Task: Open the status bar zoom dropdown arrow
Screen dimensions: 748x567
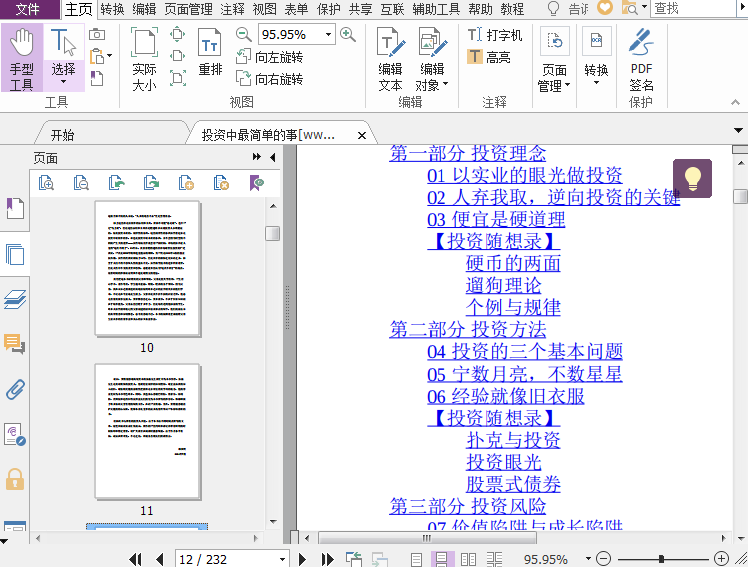Action: point(588,558)
